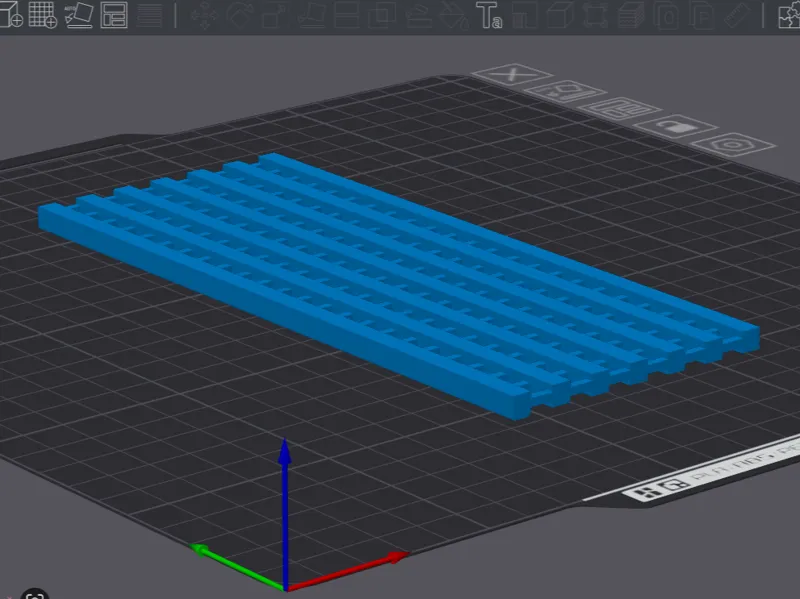Toggle the plate lock icon
800x599 pixels.
(x=676, y=127)
